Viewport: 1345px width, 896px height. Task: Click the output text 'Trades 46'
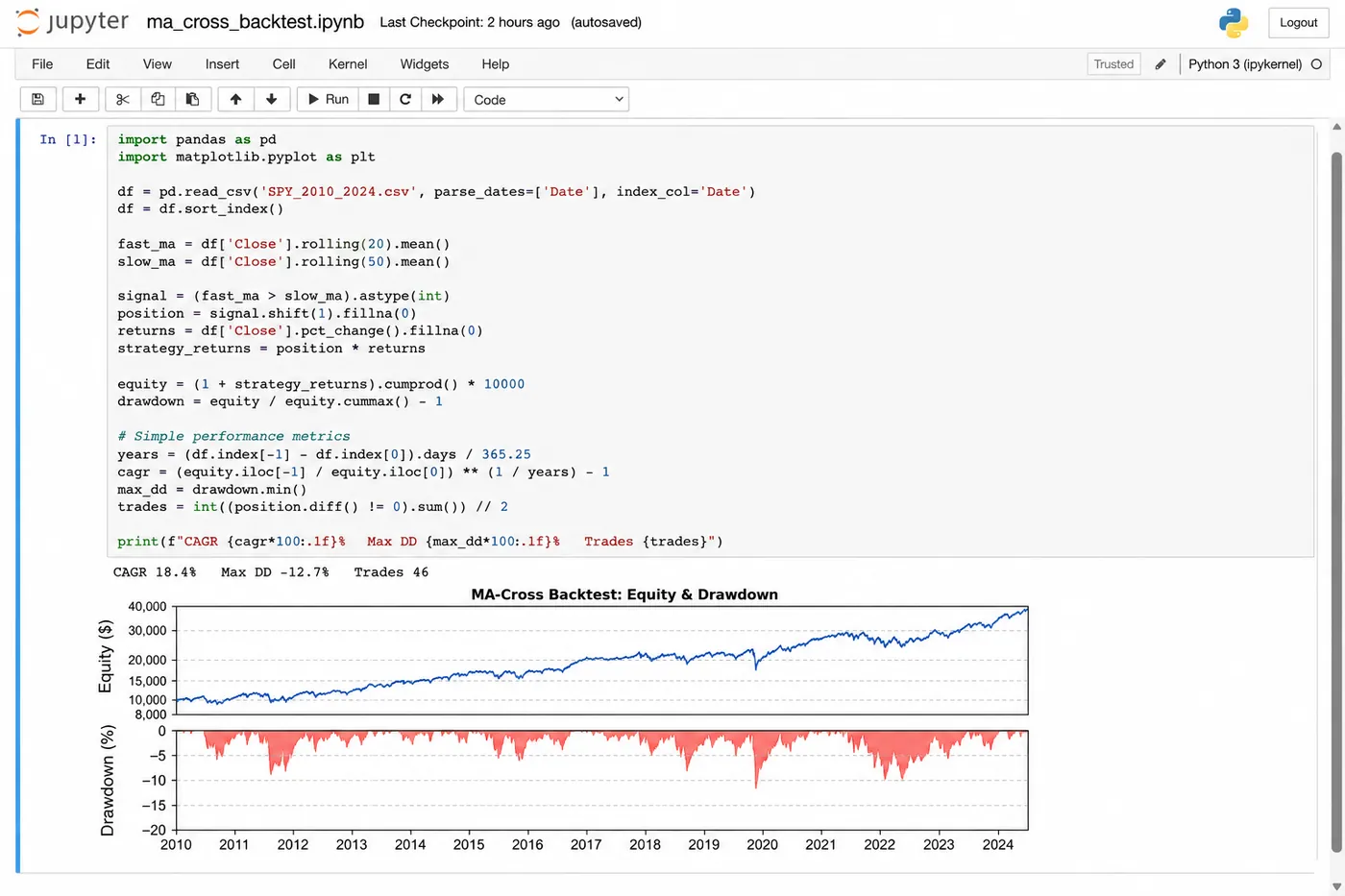pyautogui.click(x=391, y=572)
